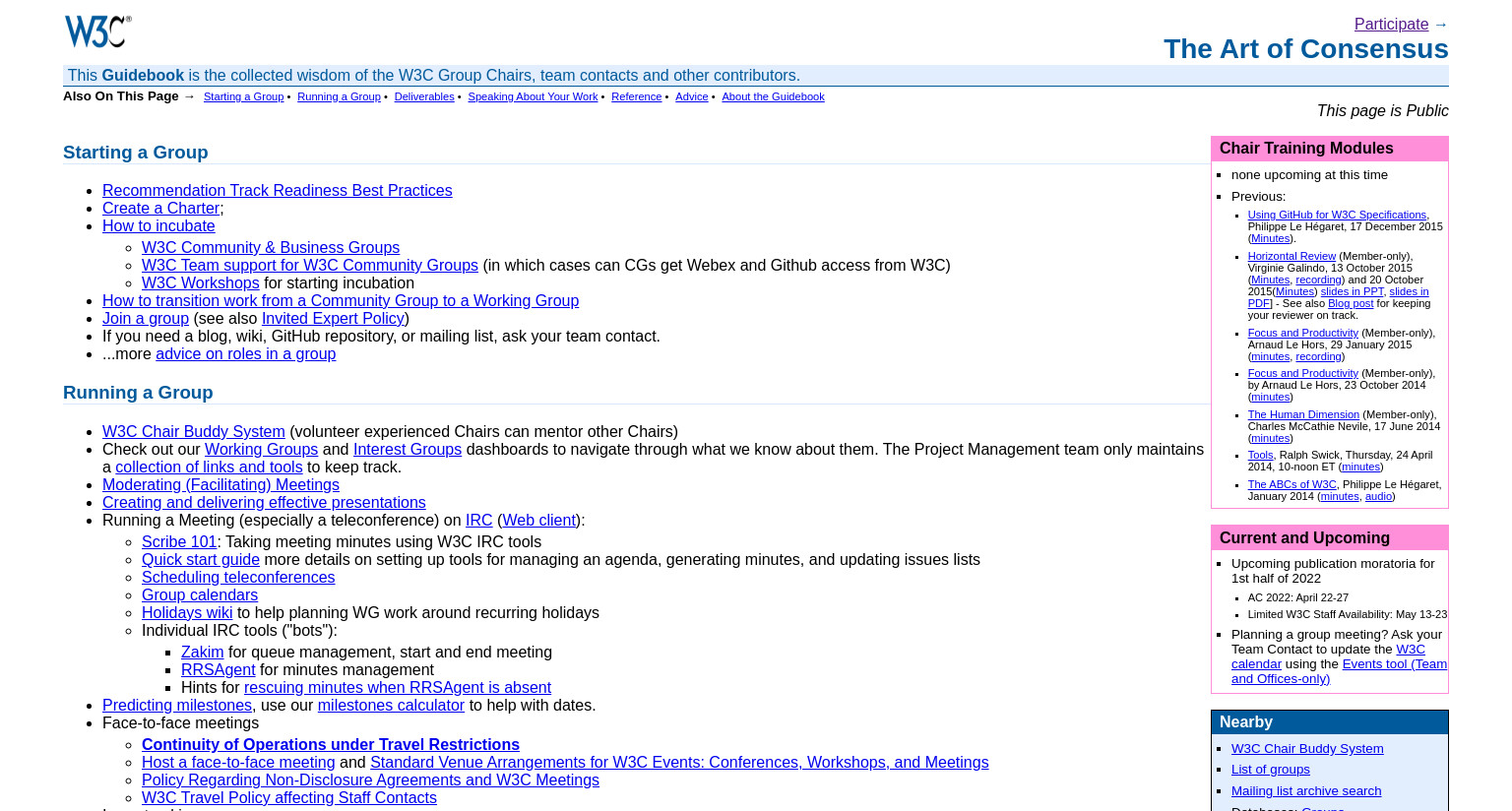Open Events tool (Team and Offices-only) link
The width and height of the screenshot is (1512, 811).
(1339, 671)
